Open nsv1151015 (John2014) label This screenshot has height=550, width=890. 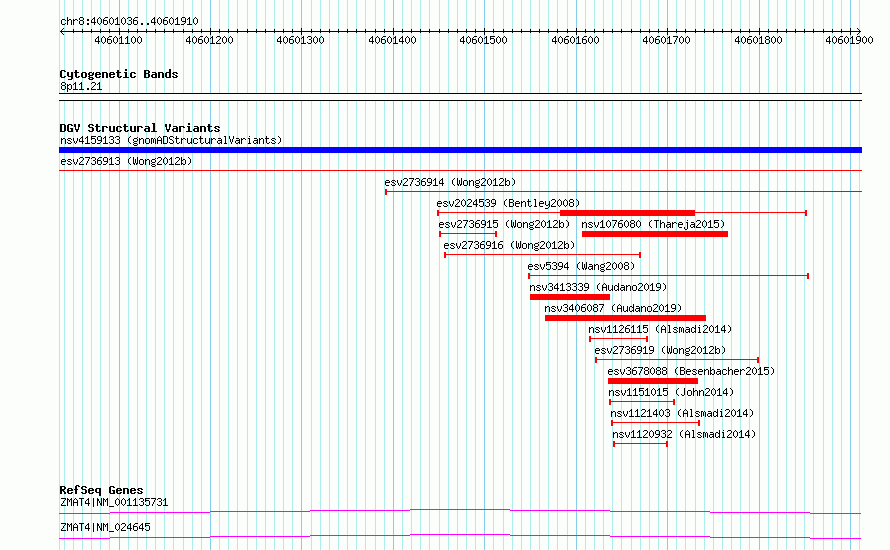click(671, 392)
